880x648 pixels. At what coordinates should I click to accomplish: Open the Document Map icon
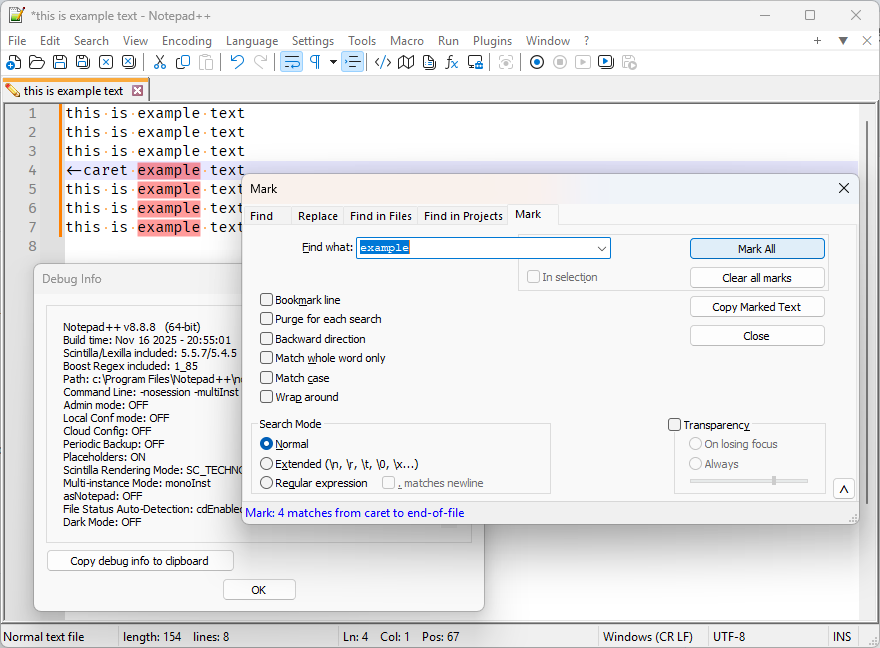(405, 62)
